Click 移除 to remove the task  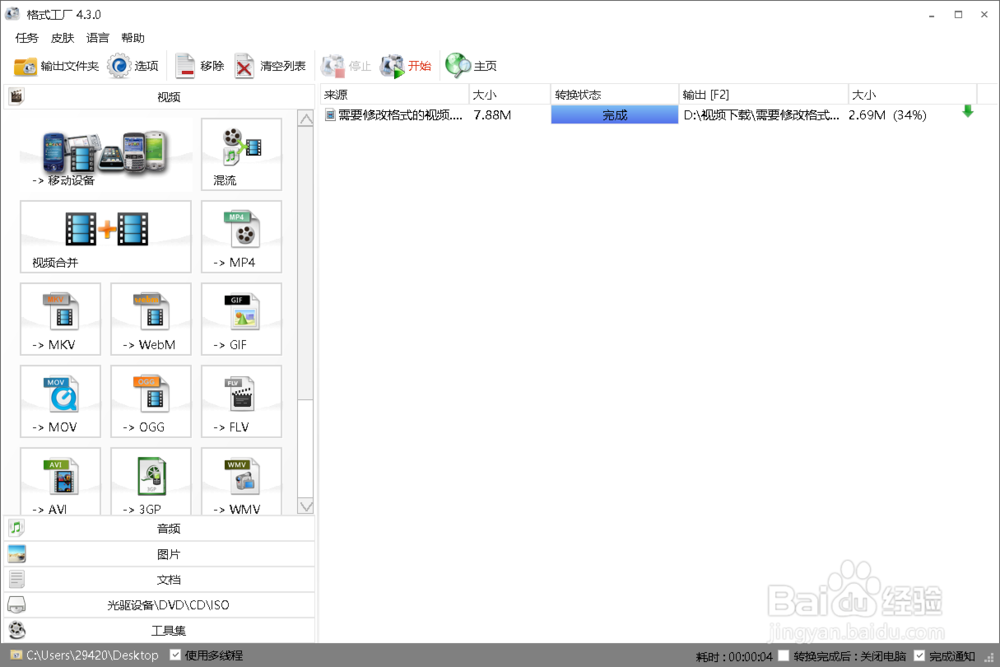[200, 66]
